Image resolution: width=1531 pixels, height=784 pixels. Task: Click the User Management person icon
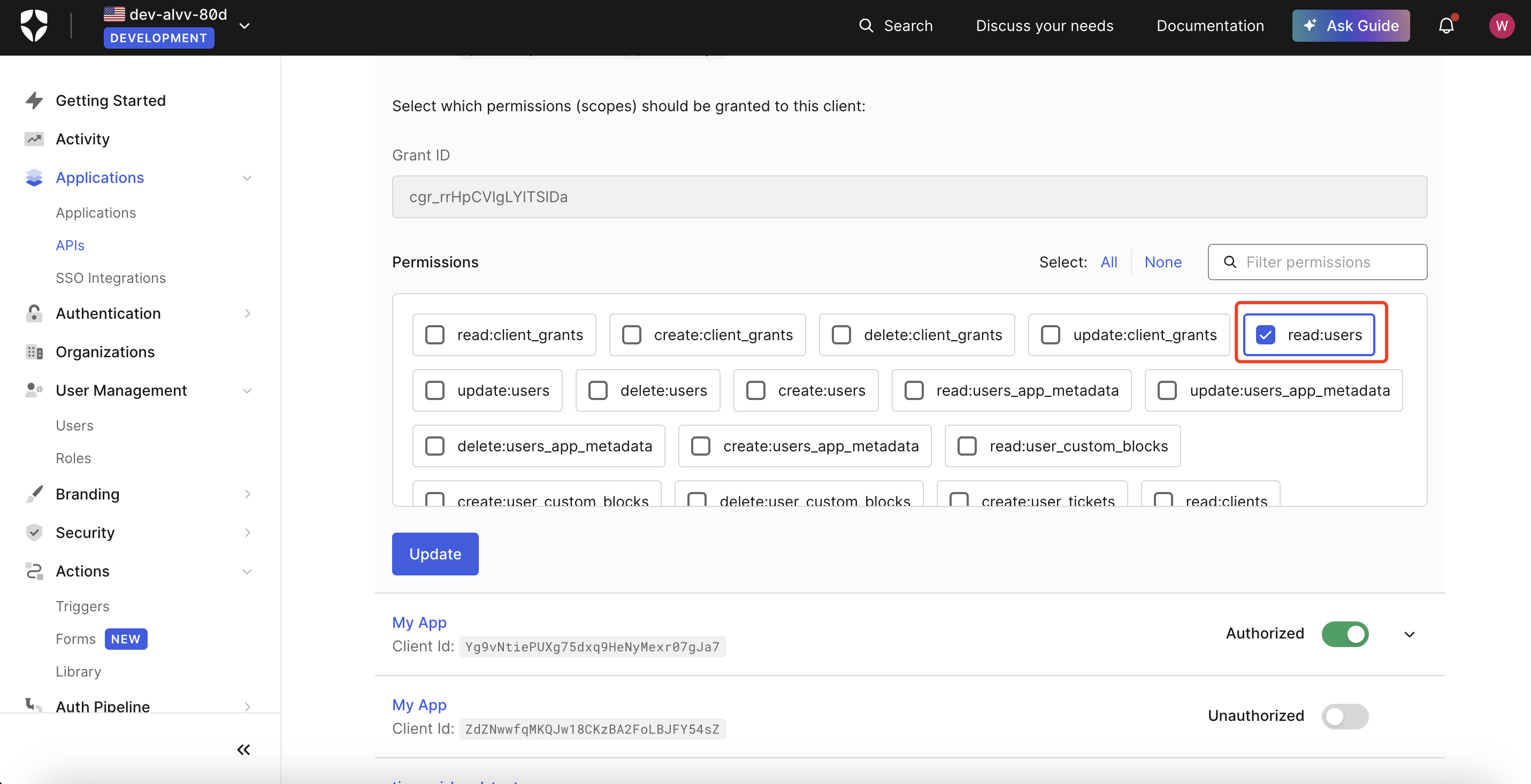tap(34, 390)
